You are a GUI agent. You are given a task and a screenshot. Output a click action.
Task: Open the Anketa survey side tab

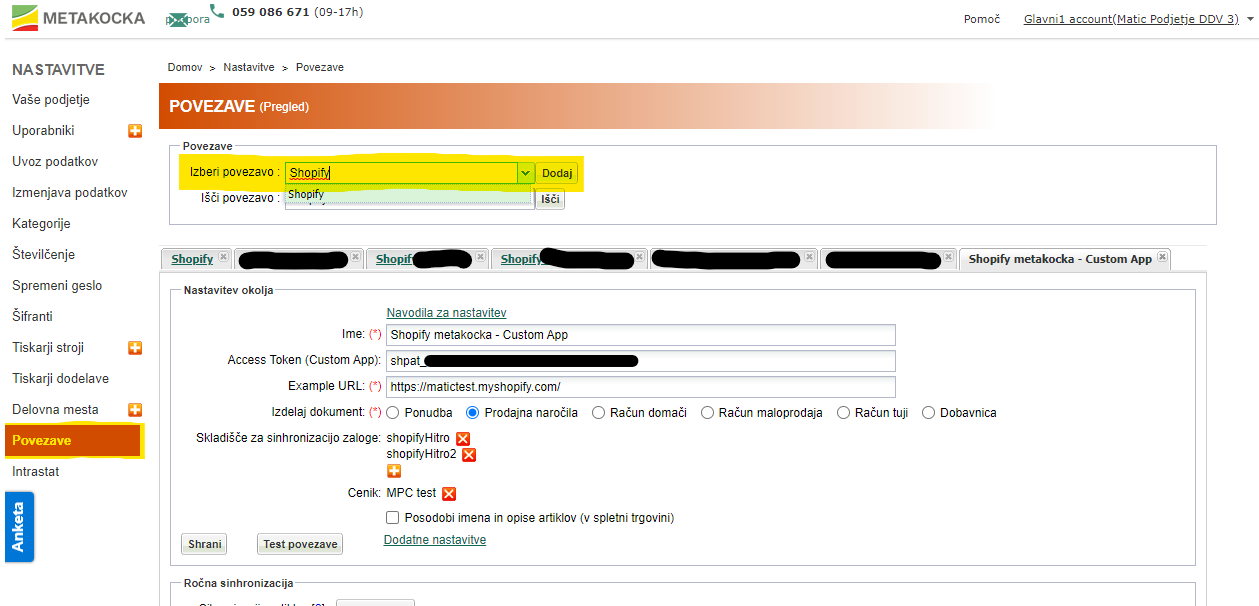(19, 527)
